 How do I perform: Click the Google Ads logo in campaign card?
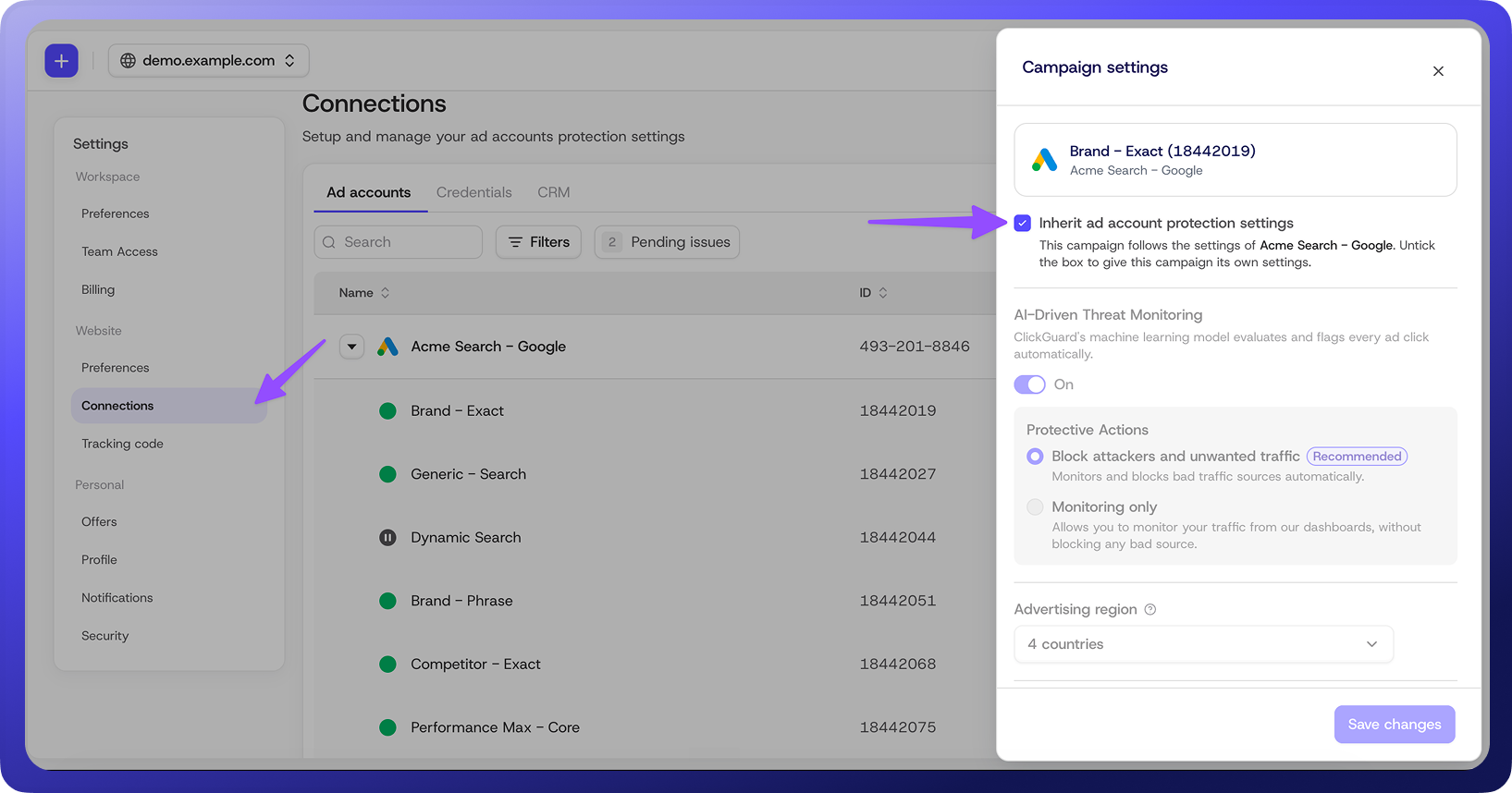[1044, 160]
